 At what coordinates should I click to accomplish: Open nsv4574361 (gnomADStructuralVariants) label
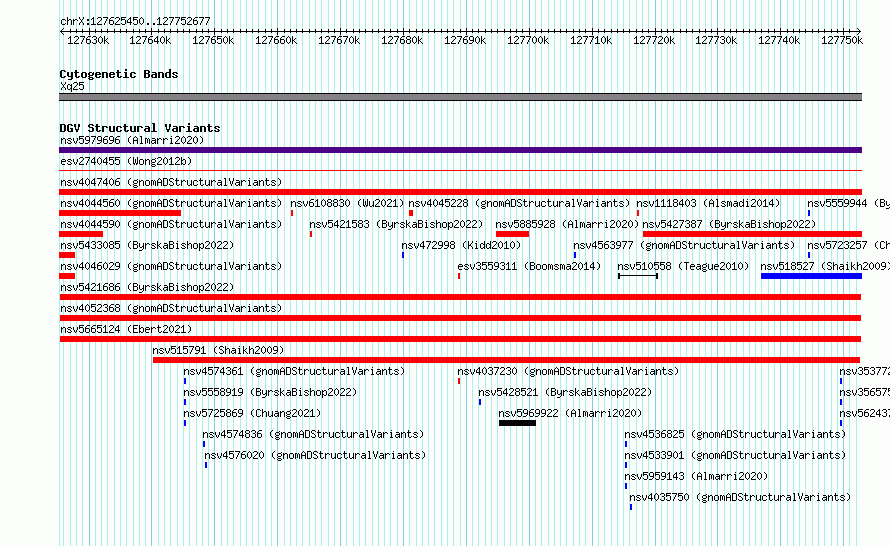click(x=294, y=371)
